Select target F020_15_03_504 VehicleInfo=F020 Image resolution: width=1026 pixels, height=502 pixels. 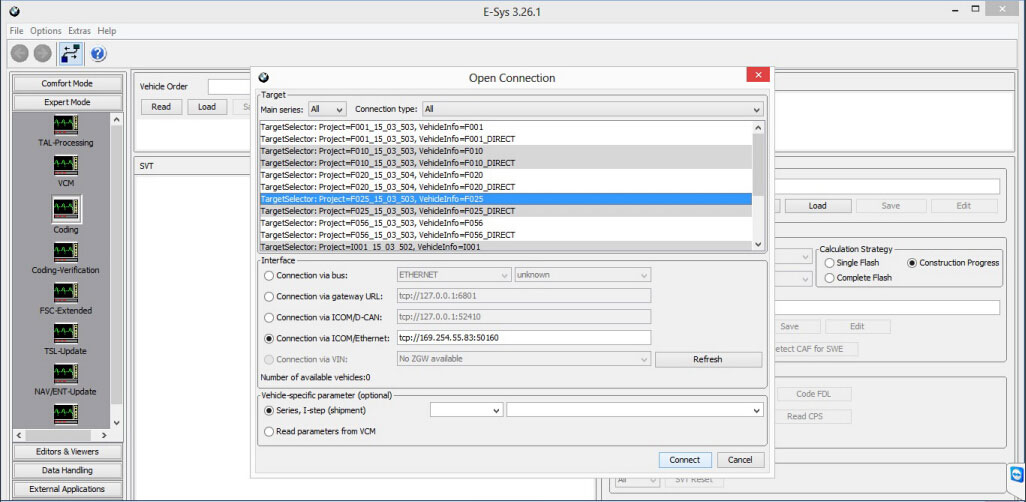(x=506, y=175)
